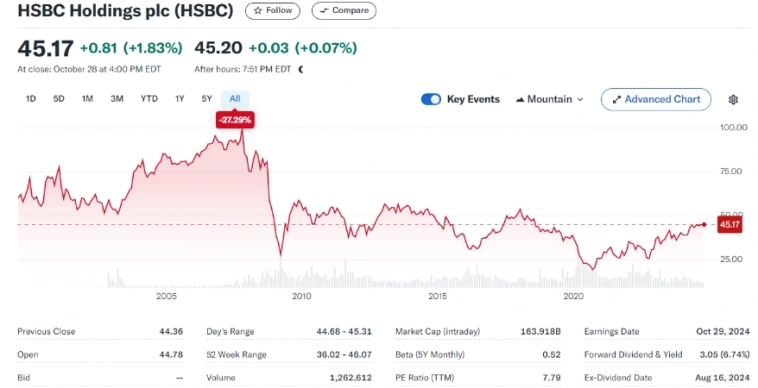
Task: Click the 75.00 price axis label
Action: click(x=730, y=172)
